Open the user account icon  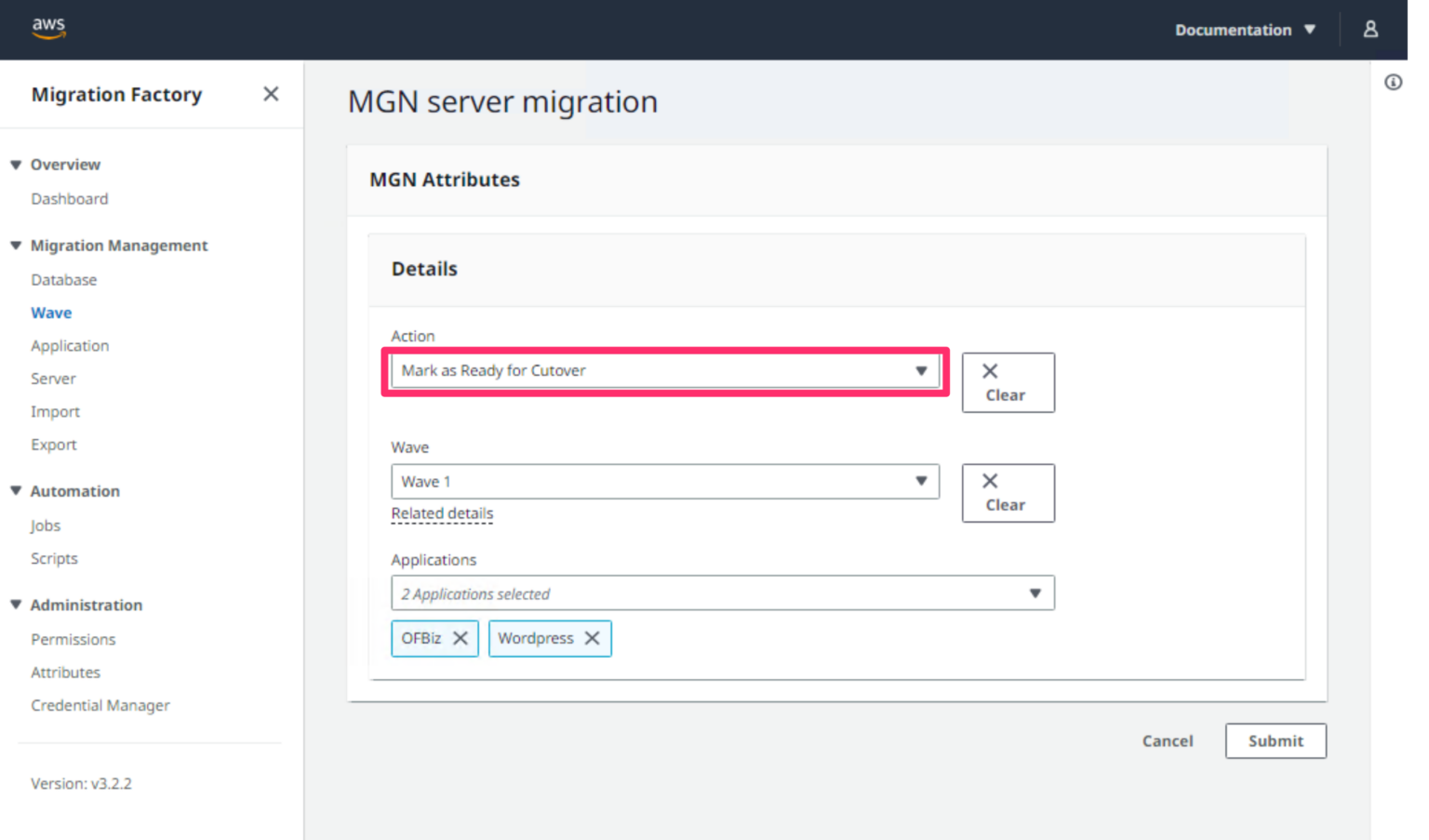[1370, 29]
